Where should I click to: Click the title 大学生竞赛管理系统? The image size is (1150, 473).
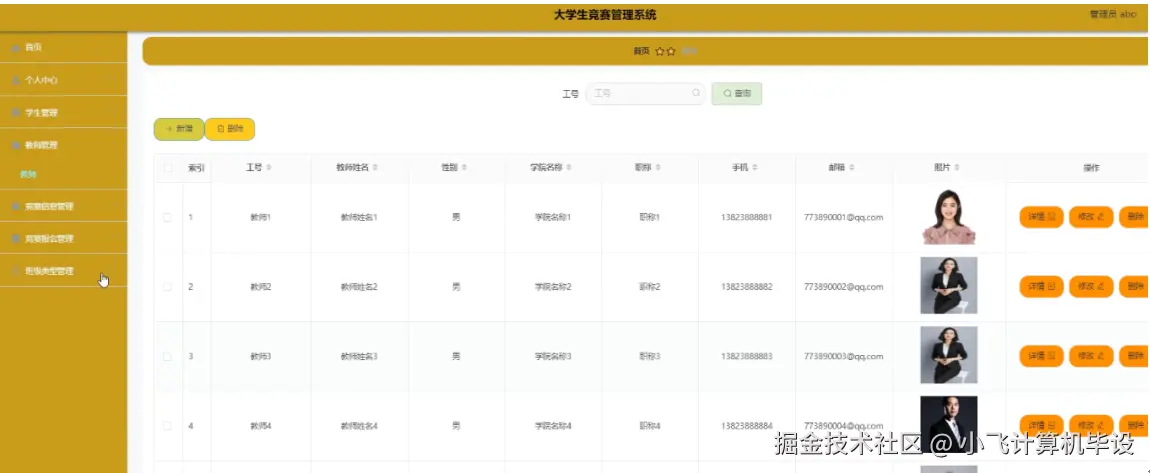click(x=605, y=15)
